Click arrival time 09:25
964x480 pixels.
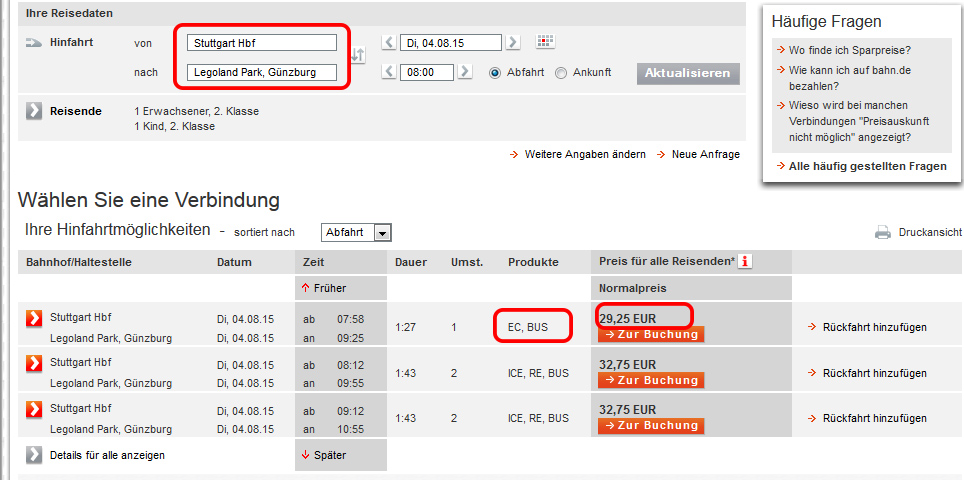[350, 338]
